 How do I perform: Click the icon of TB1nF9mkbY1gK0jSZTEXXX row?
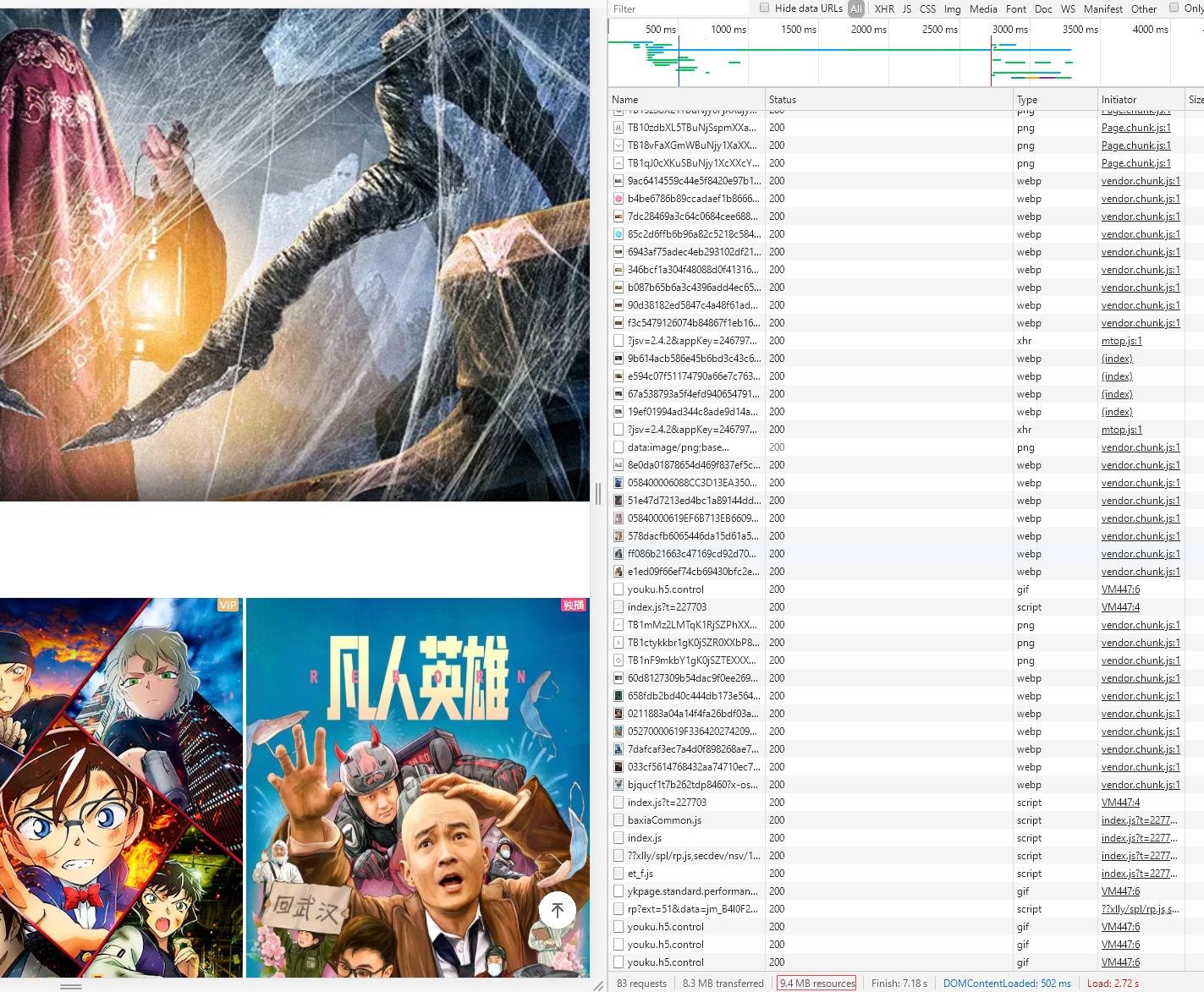[618, 660]
